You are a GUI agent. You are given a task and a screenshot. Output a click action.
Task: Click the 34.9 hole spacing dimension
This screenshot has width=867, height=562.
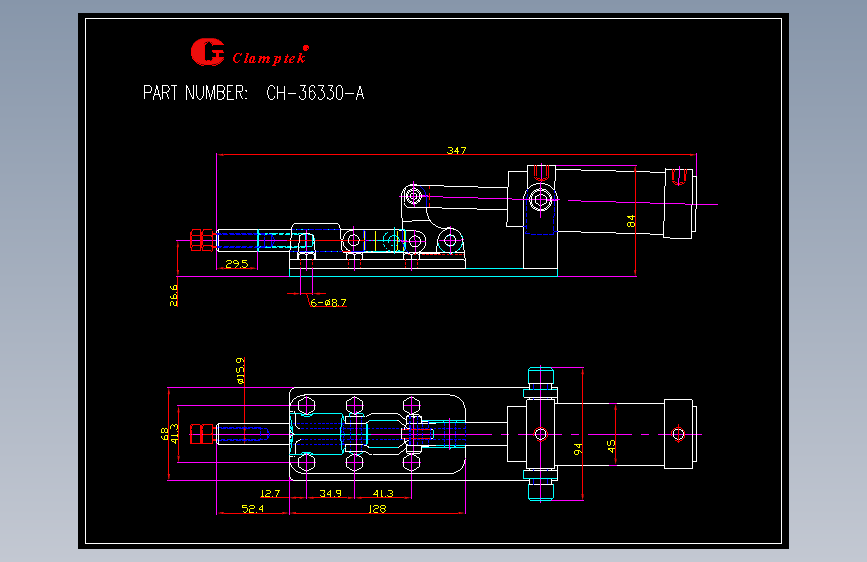pyautogui.click(x=331, y=493)
